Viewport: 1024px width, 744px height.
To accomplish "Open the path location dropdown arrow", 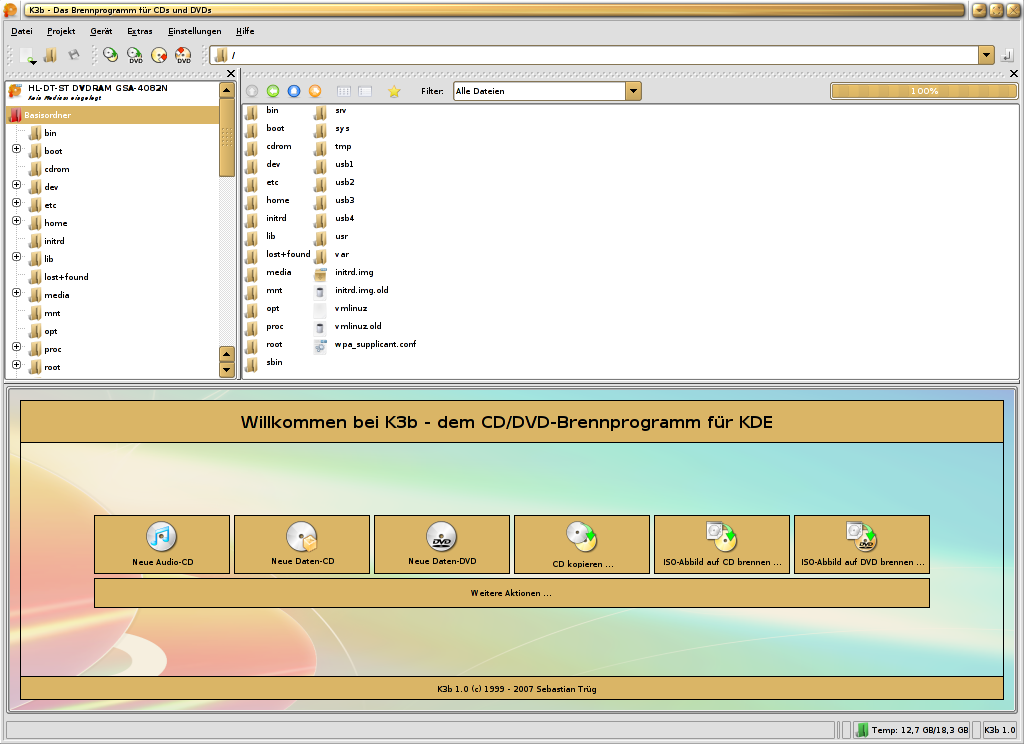I will tap(986, 56).
